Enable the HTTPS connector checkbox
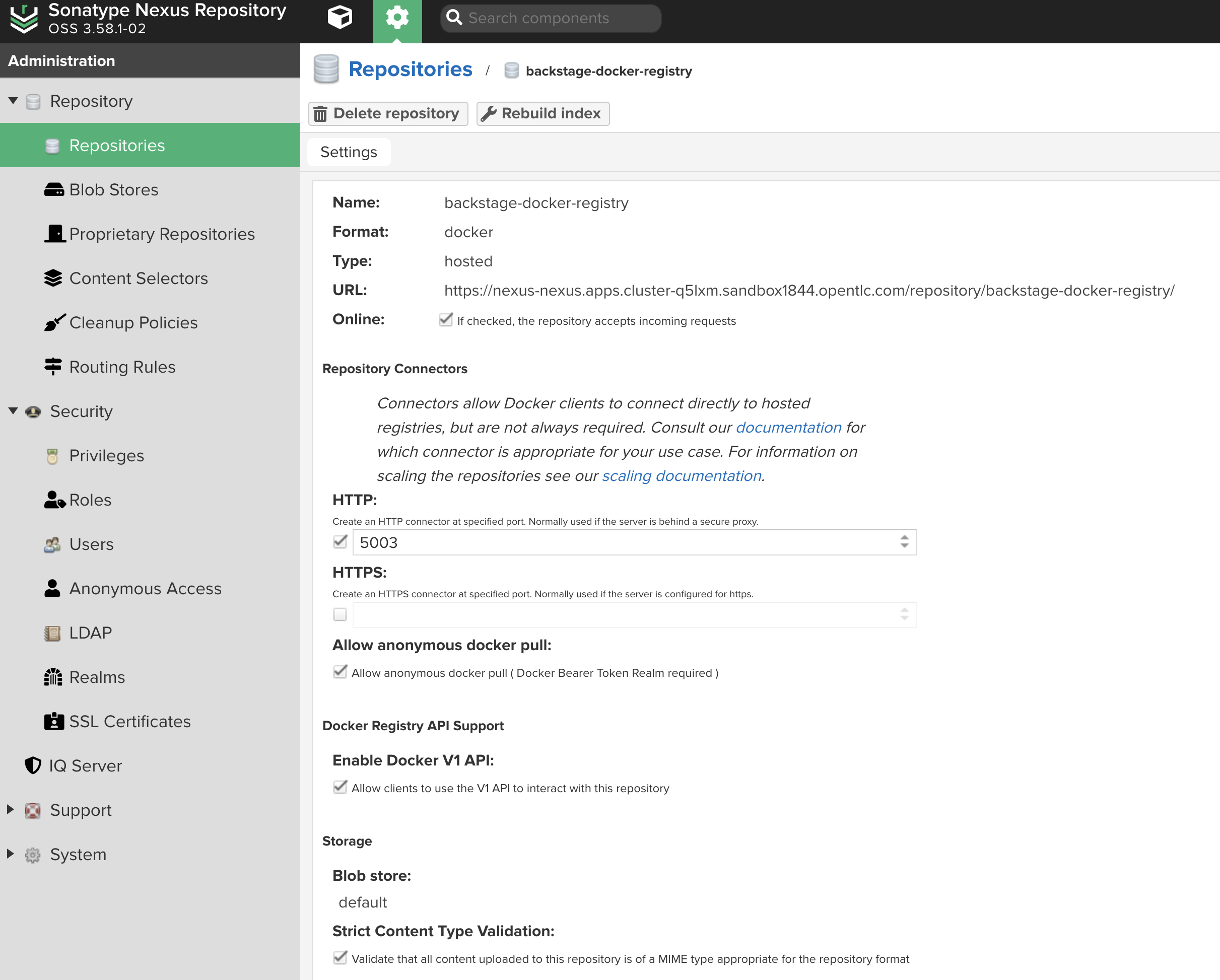This screenshot has height=980, width=1220. (x=340, y=614)
